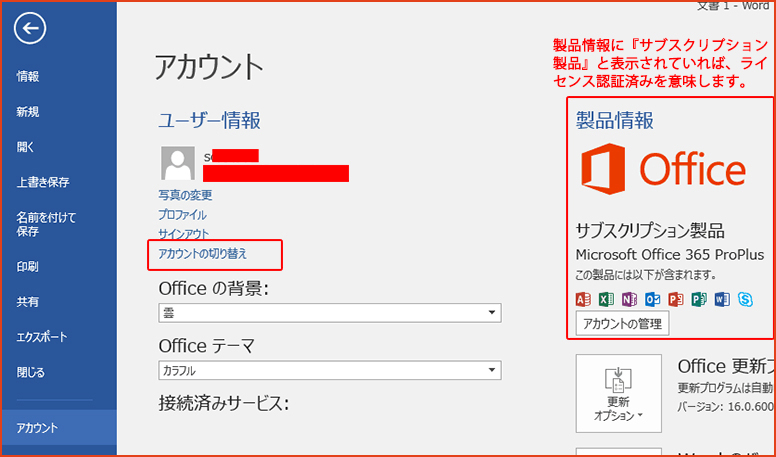The width and height of the screenshot is (776, 457).
Task: Click the Outlook app icon
Action: (653, 299)
